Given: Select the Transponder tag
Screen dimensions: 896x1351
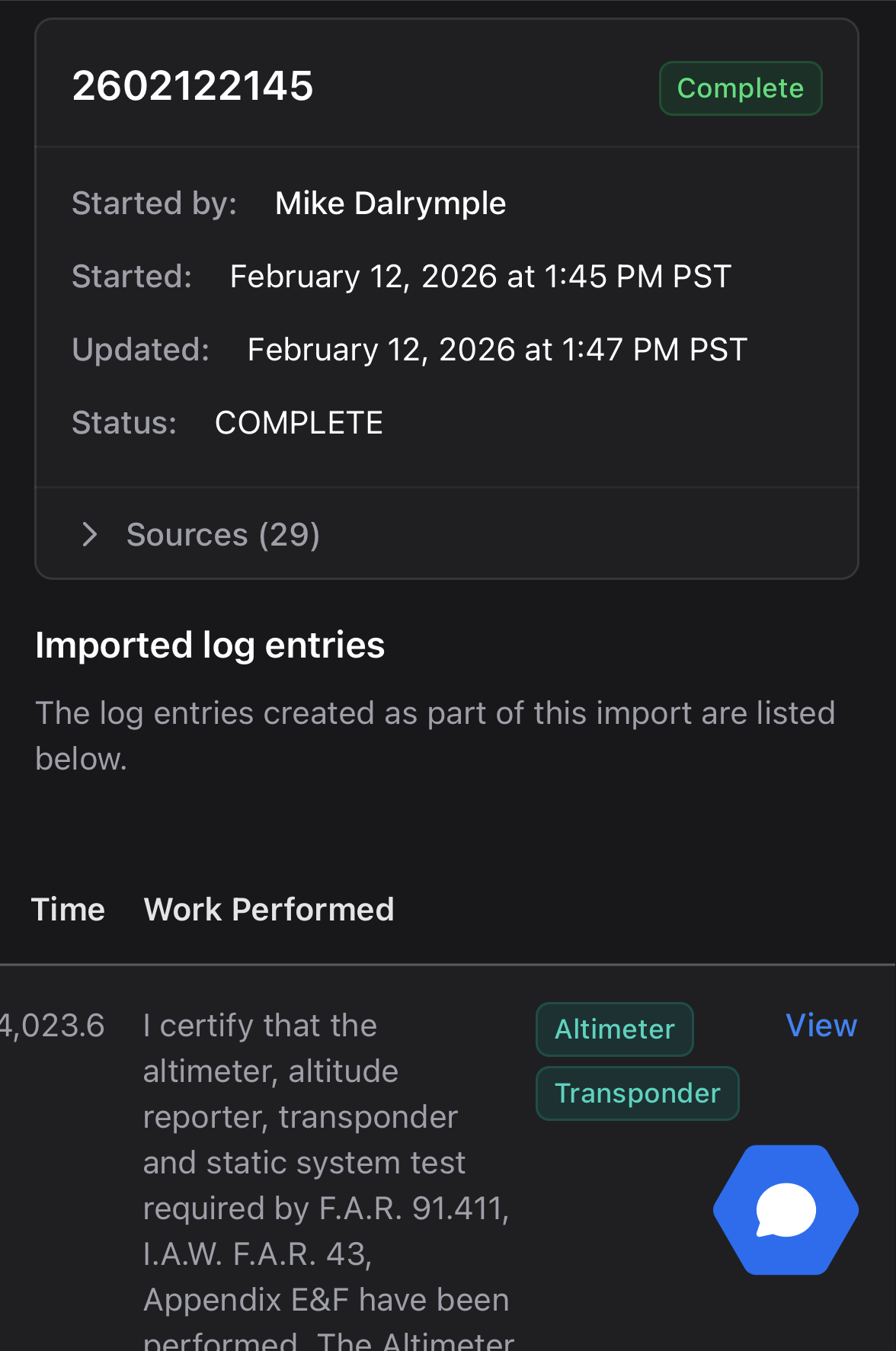Looking at the screenshot, I should tap(637, 1093).
